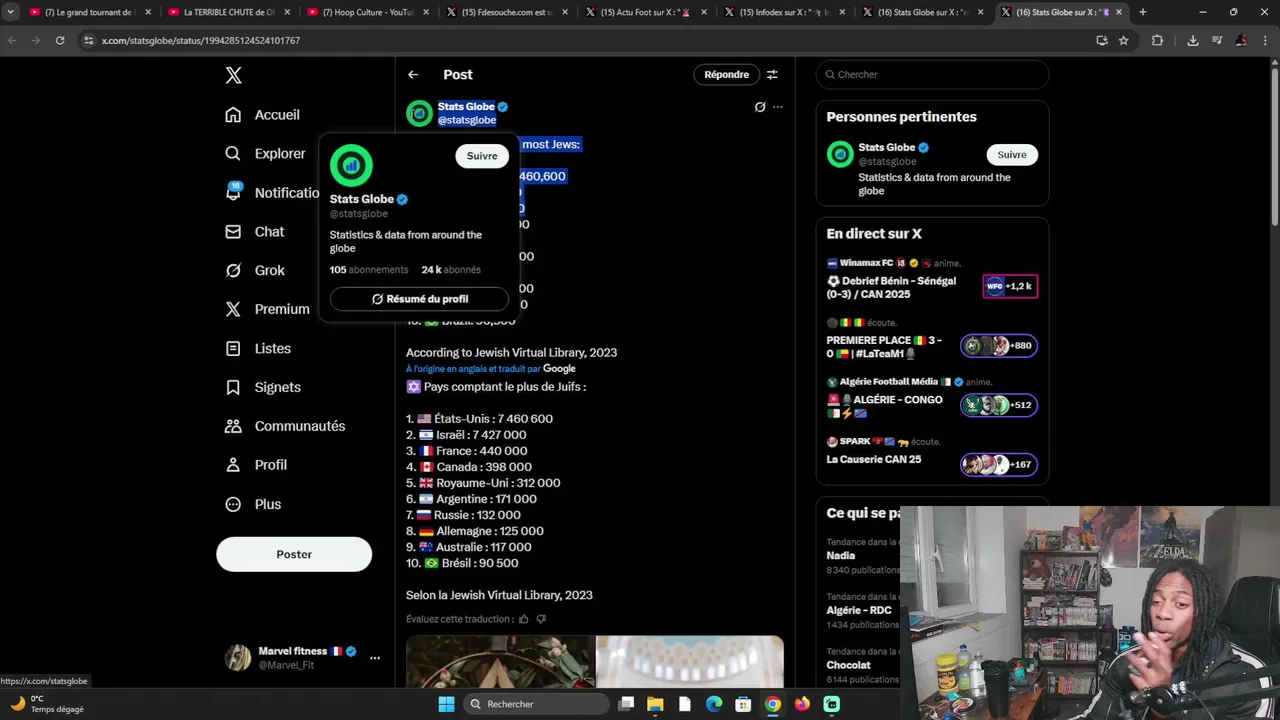Click the Poster button
Viewport: 1280px width, 720px height.
pos(294,554)
